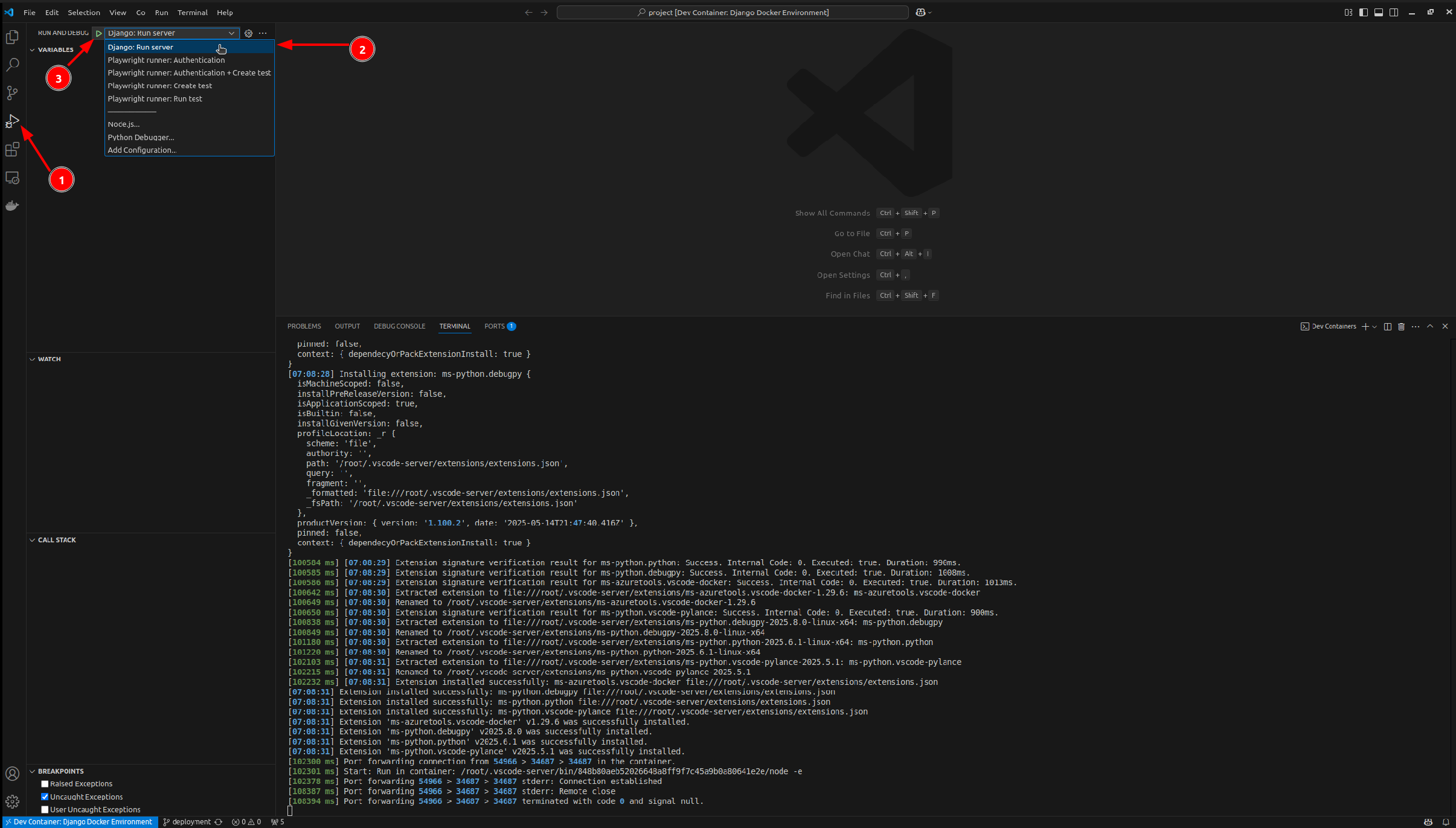1456x828 pixels.
Task: Customize layout from the title bar icon
Action: pyautogui.click(x=1348, y=13)
